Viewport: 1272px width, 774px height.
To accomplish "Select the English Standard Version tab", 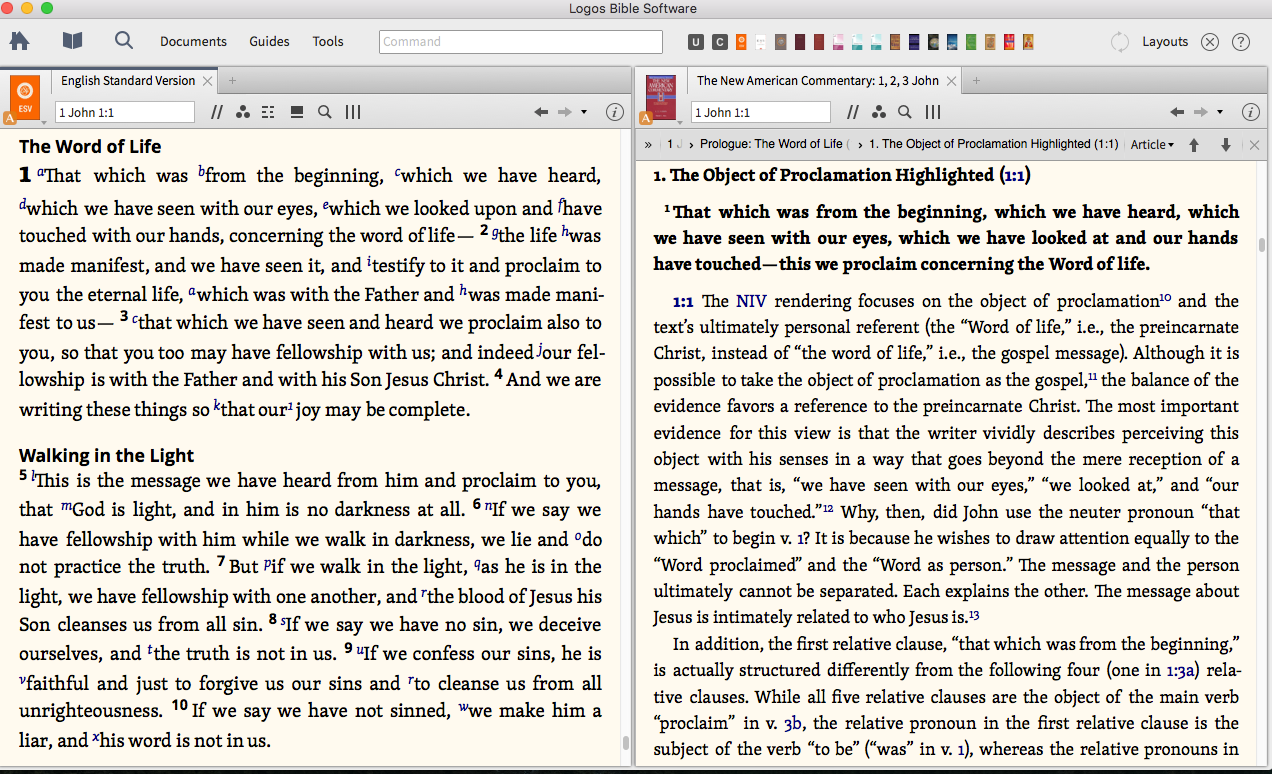I will (x=128, y=81).
